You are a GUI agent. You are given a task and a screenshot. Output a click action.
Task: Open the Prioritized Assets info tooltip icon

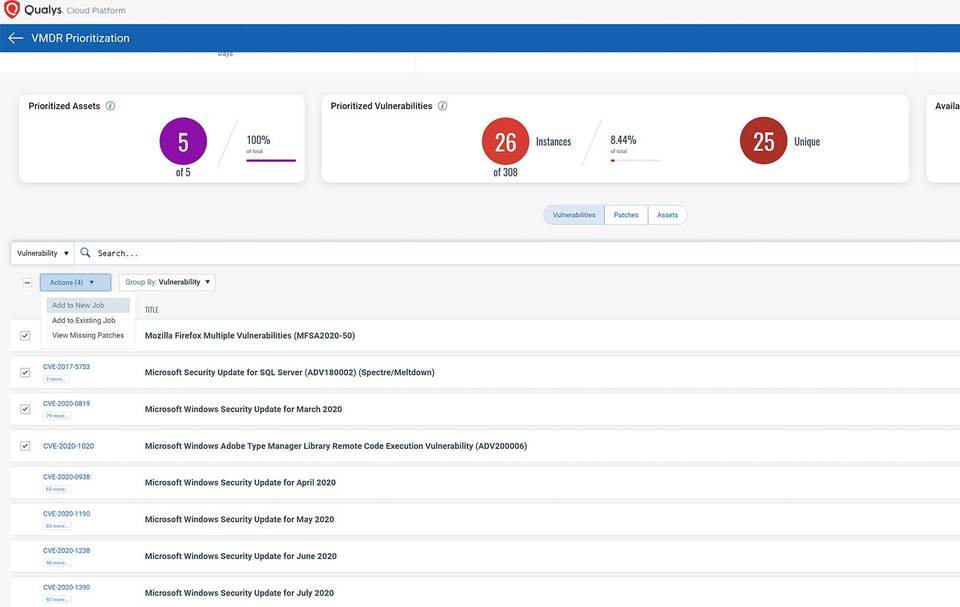111,105
